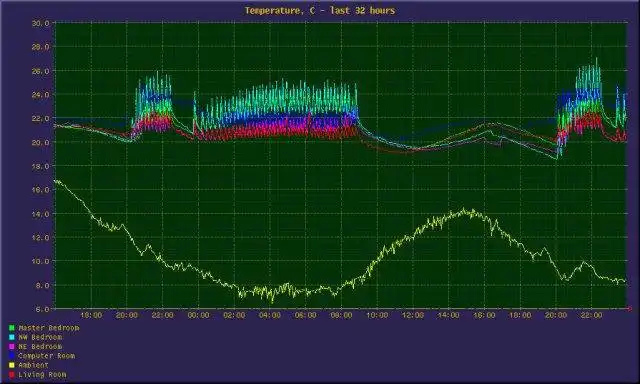The width and height of the screenshot is (640, 384).
Task: Click the 04:00 time axis label
Action: coord(270,315)
